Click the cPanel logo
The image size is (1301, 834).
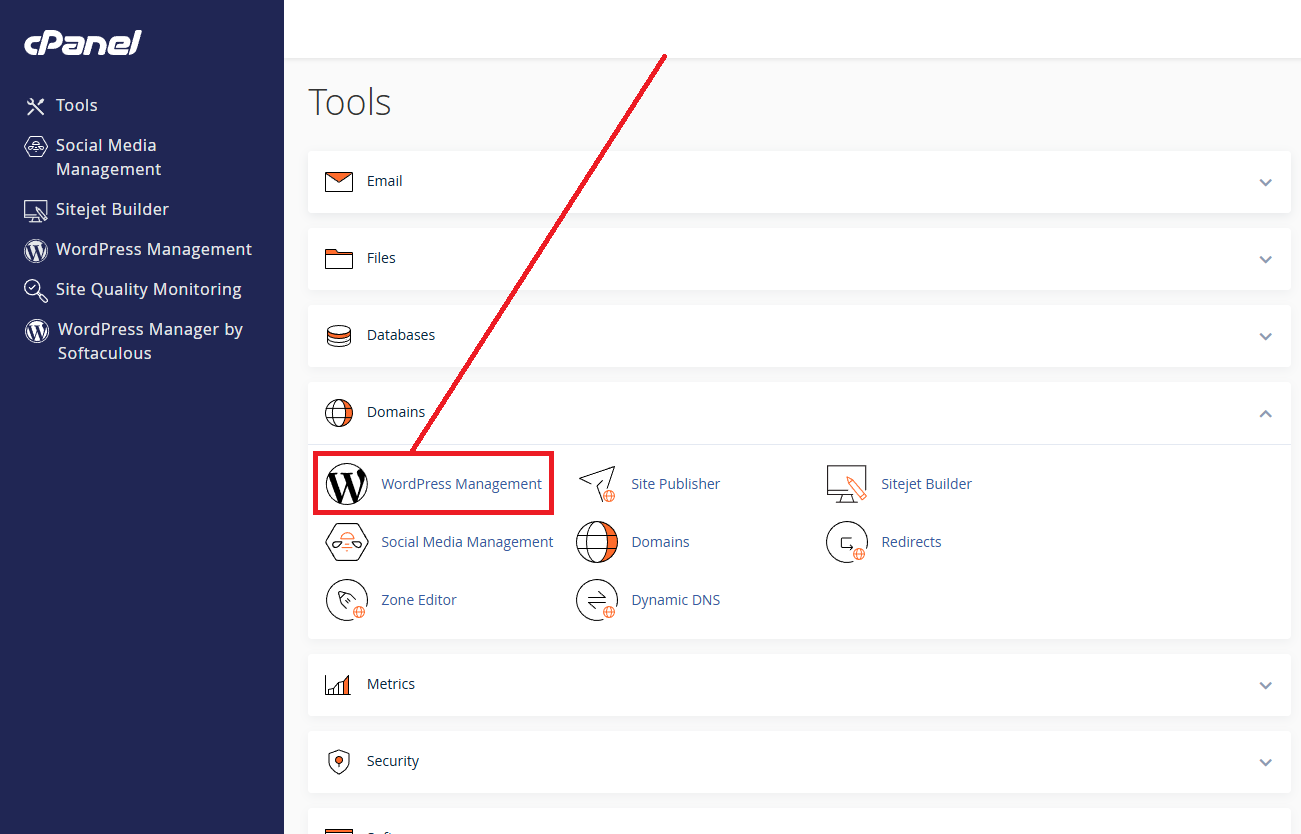[x=83, y=43]
